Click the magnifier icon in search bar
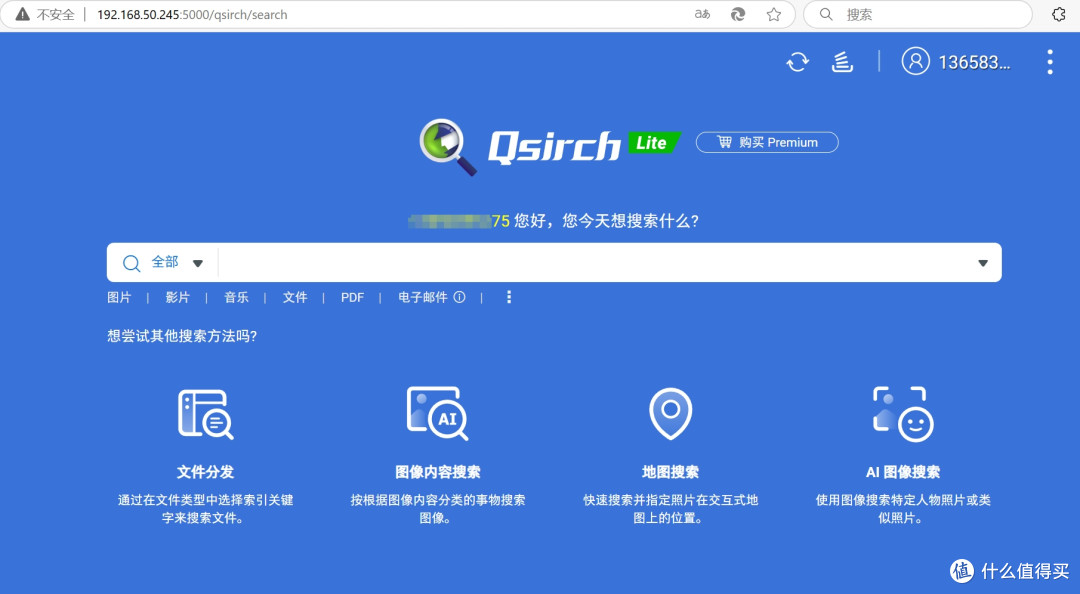Screen dimensions: 1080x594 click(x=131, y=263)
